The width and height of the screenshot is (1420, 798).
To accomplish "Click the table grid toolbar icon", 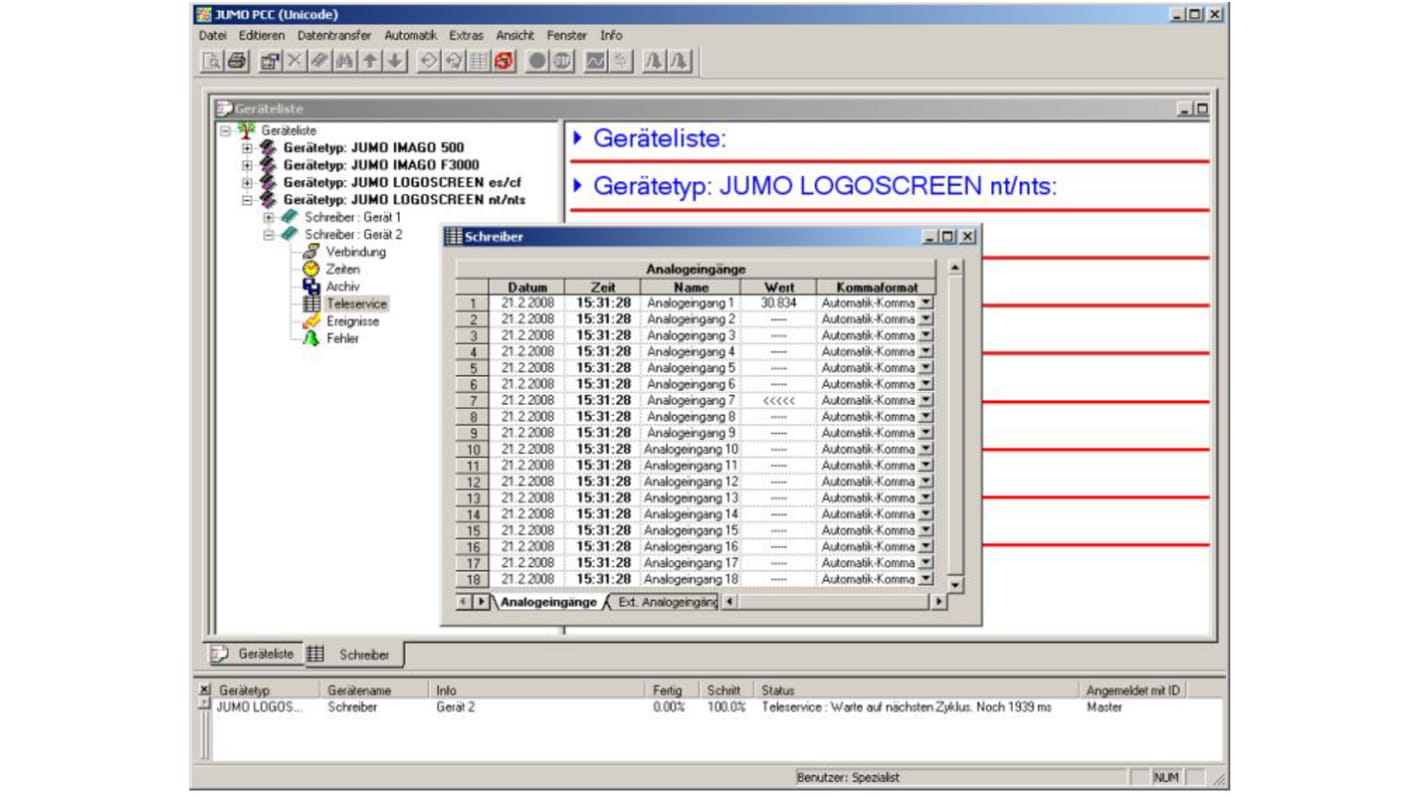I will coord(479,61).
